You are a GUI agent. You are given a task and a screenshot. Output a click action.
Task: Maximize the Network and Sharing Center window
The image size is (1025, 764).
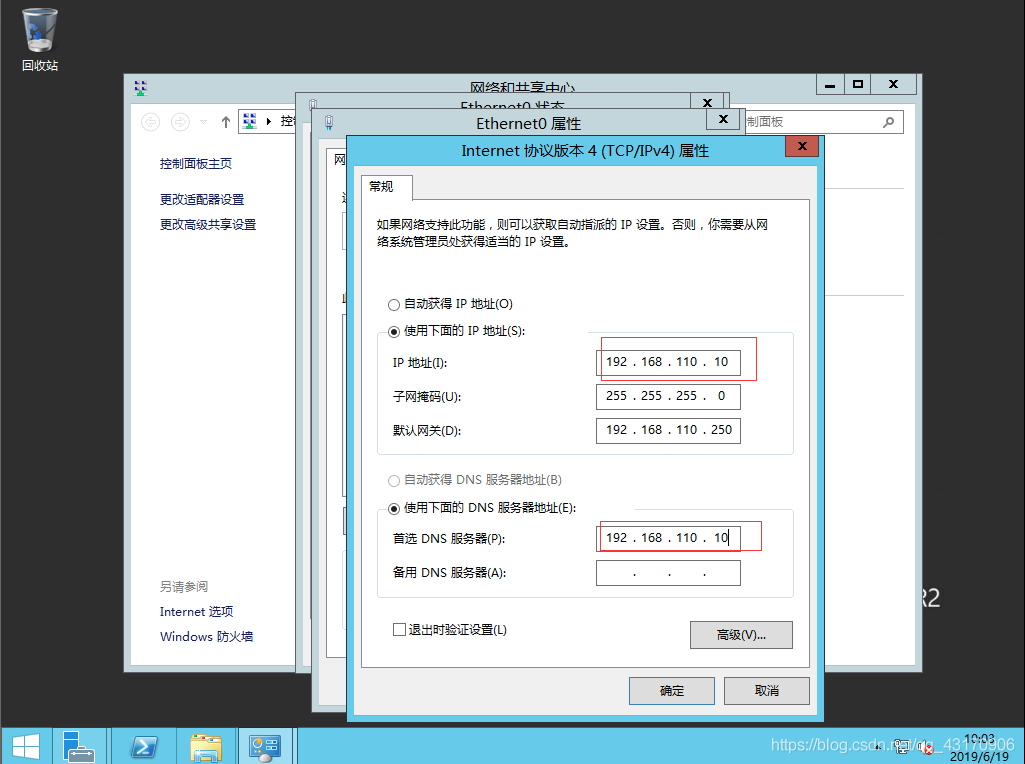(858, 84)
